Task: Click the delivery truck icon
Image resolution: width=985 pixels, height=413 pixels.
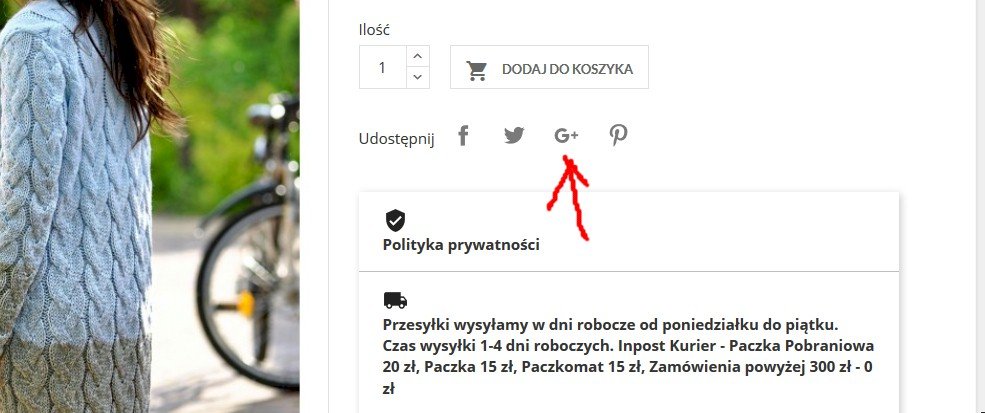Action: pos(395,300)
